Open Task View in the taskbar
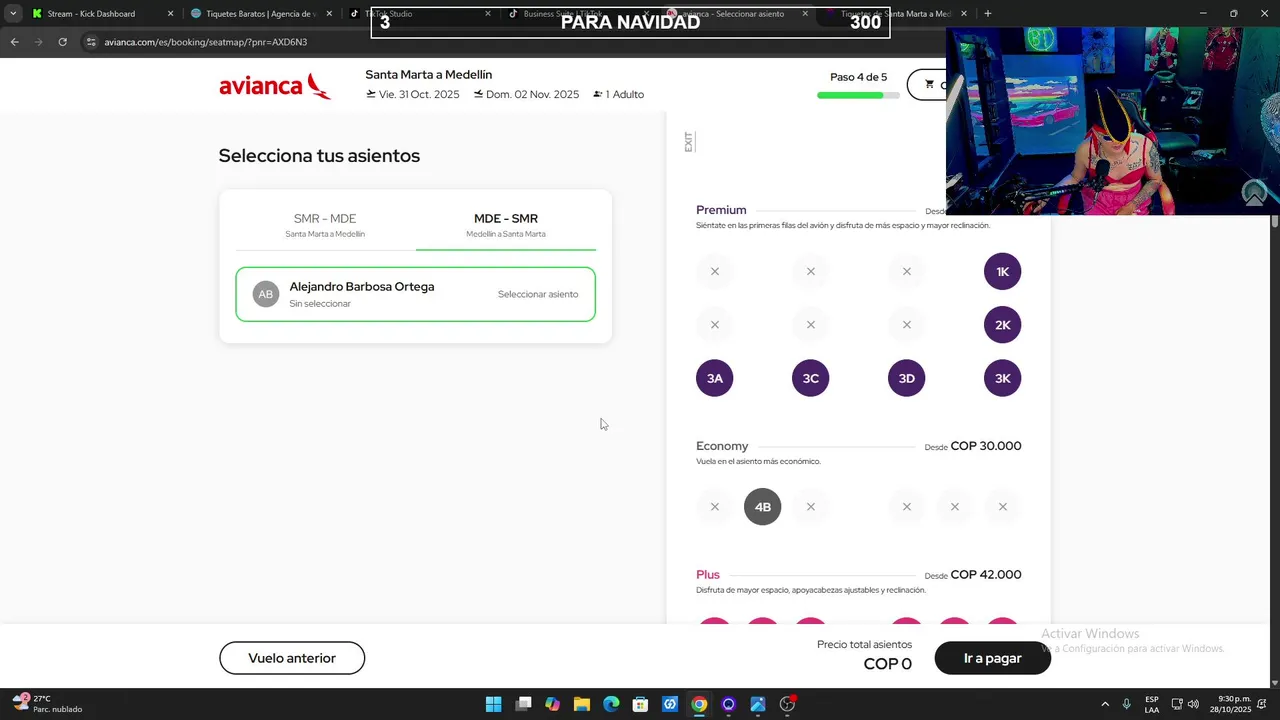 click(523, 704)
